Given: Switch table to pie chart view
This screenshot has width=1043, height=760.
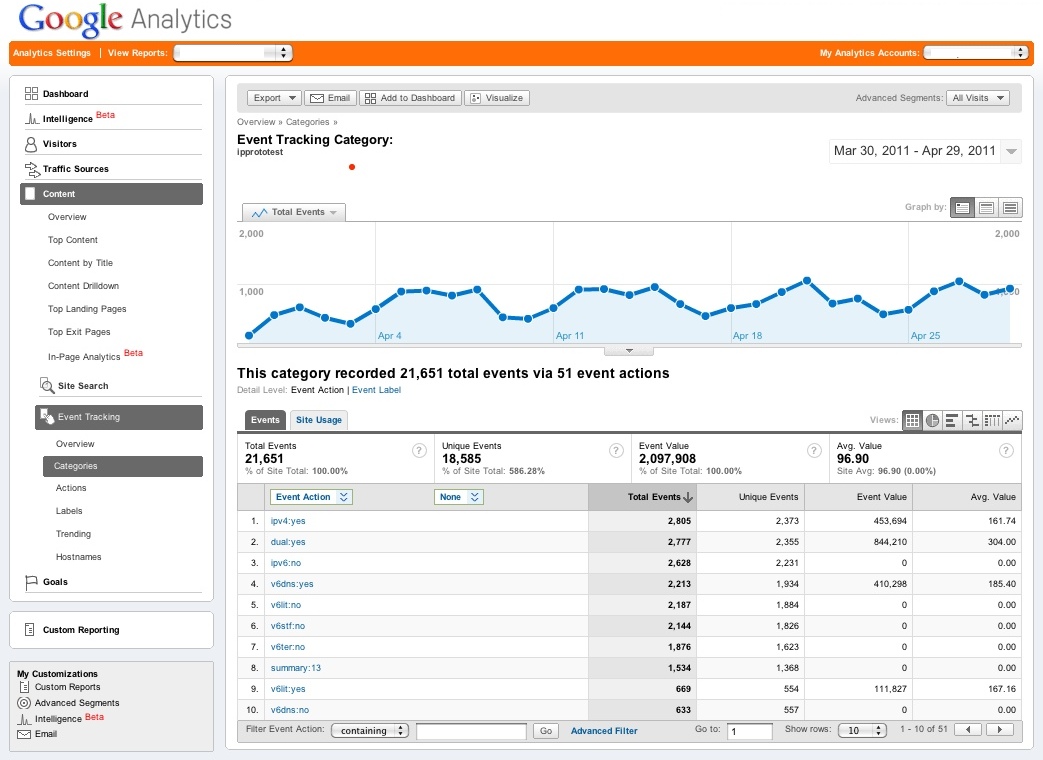Looking at the screenshot, I should click(932, 421).
